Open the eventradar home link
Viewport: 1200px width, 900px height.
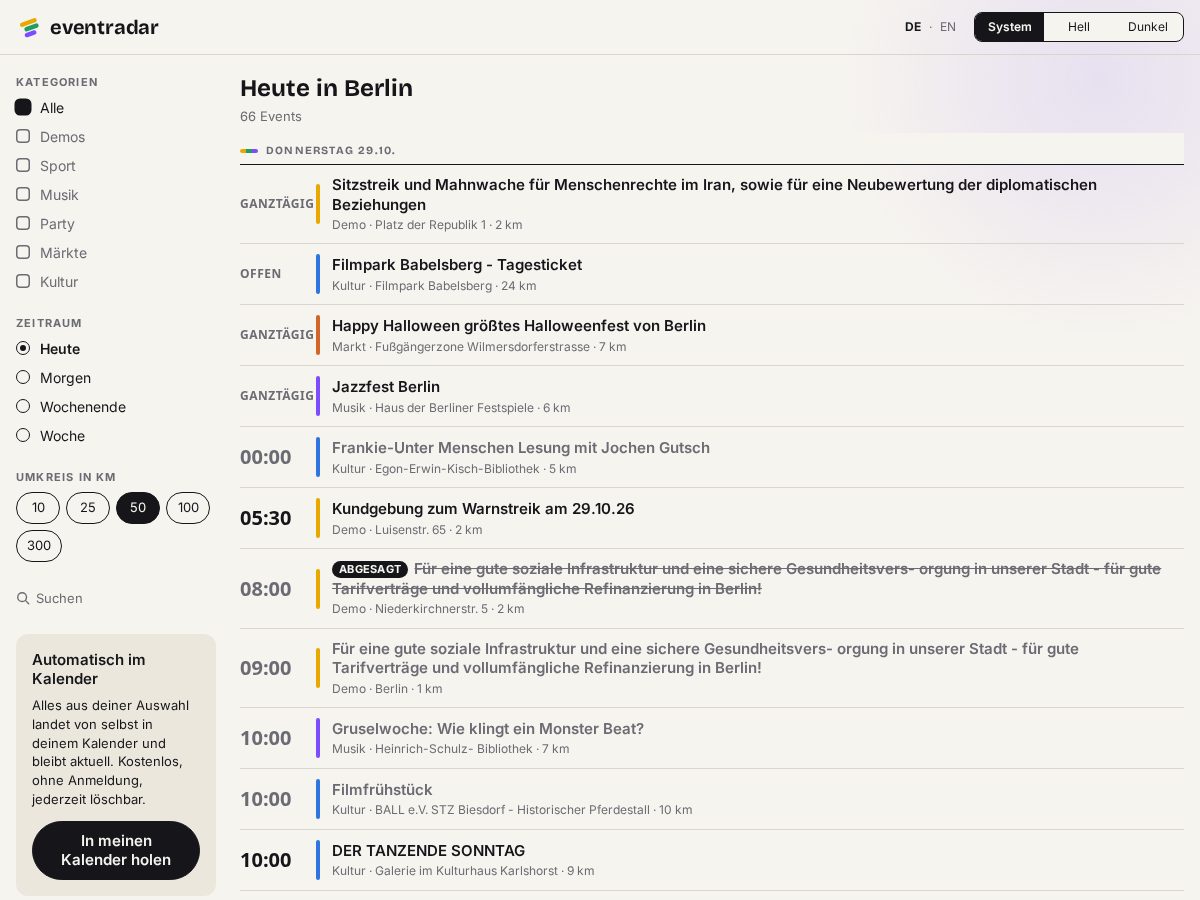tap(89, 27)
